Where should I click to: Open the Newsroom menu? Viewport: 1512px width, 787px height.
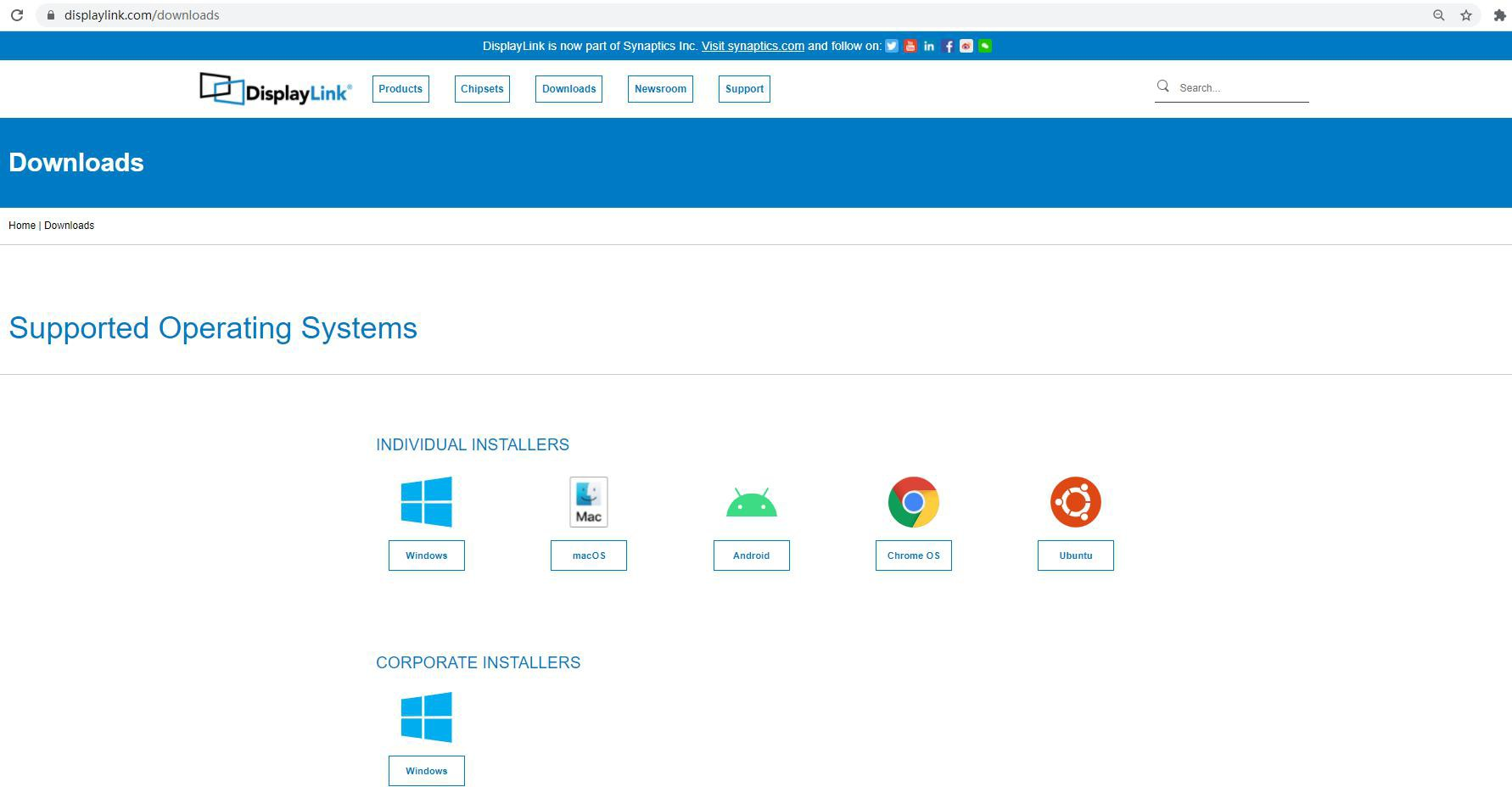(x=660, y=89)
